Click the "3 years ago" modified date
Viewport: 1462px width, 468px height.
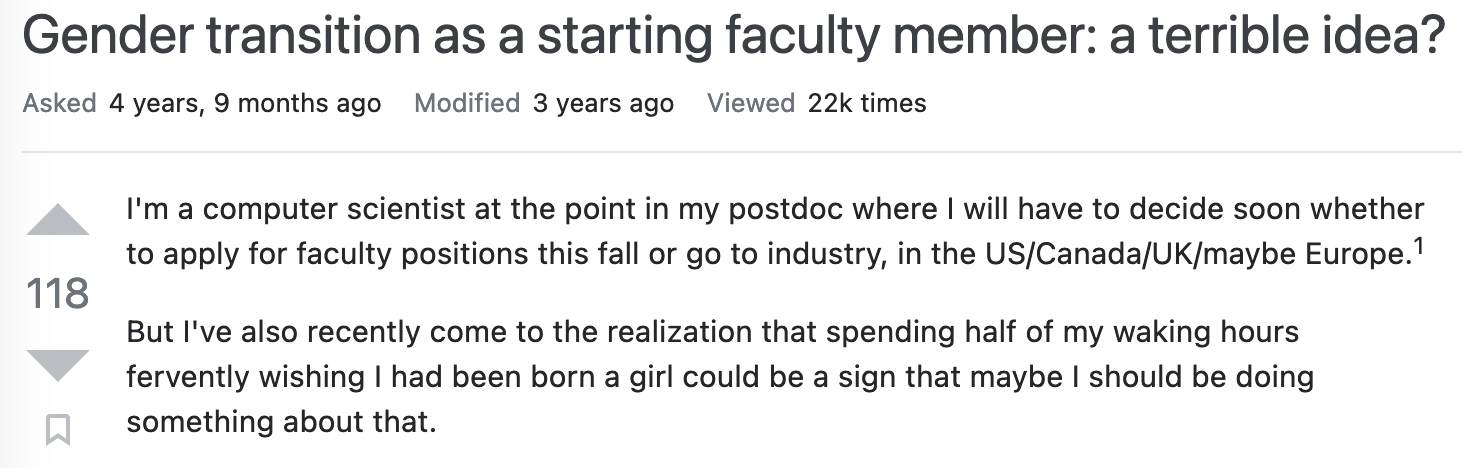(603, 103)
